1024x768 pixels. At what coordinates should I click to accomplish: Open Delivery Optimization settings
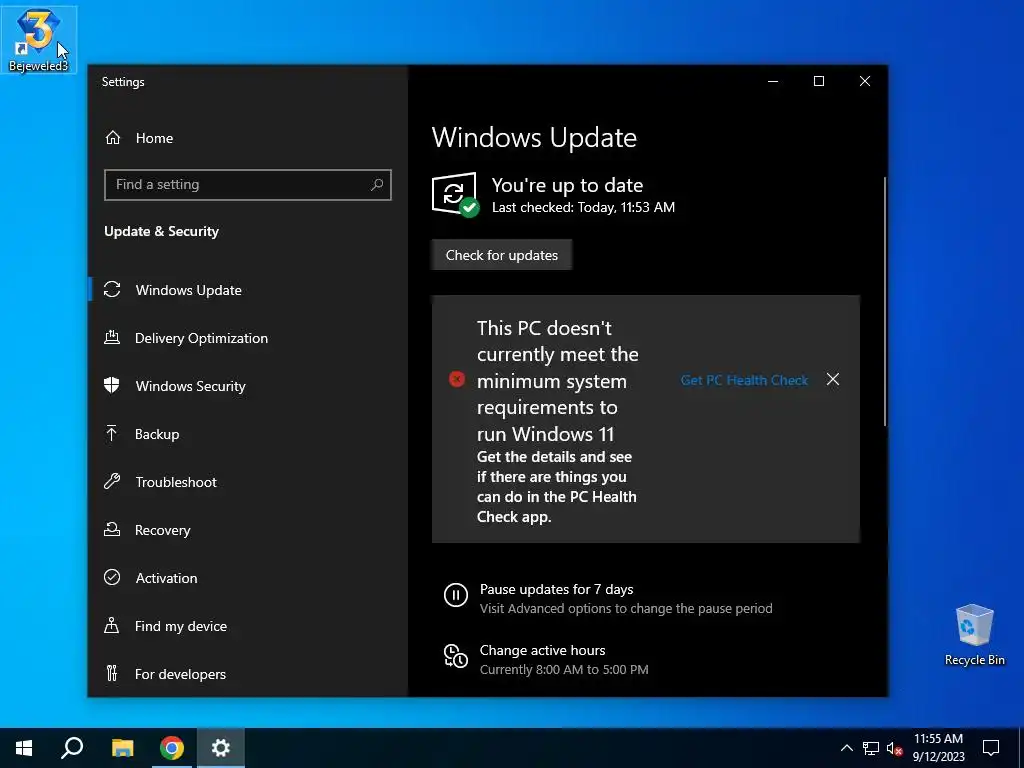coord(201,338)
